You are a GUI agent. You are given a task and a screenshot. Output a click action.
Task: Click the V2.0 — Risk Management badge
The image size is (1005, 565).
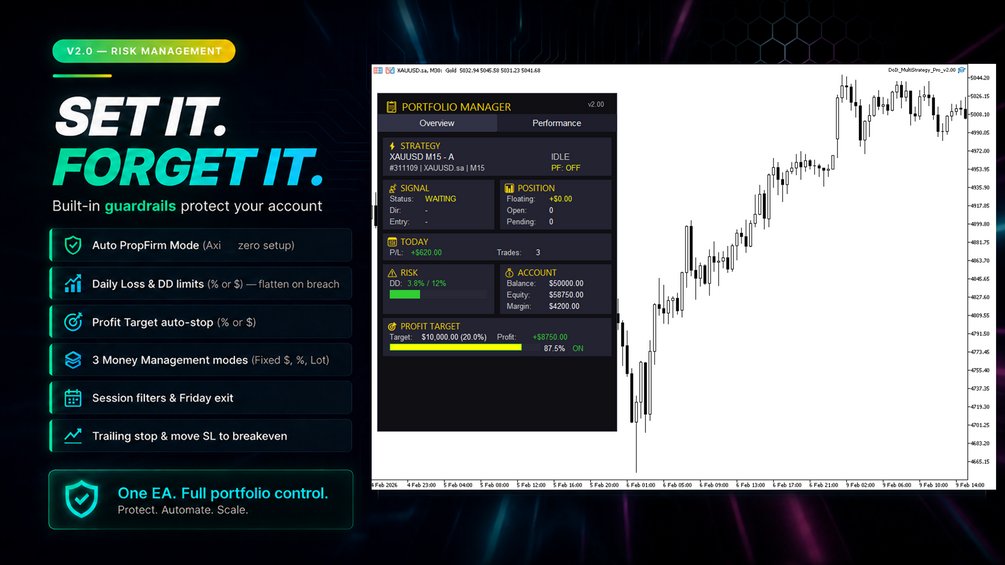pos(144,51)
